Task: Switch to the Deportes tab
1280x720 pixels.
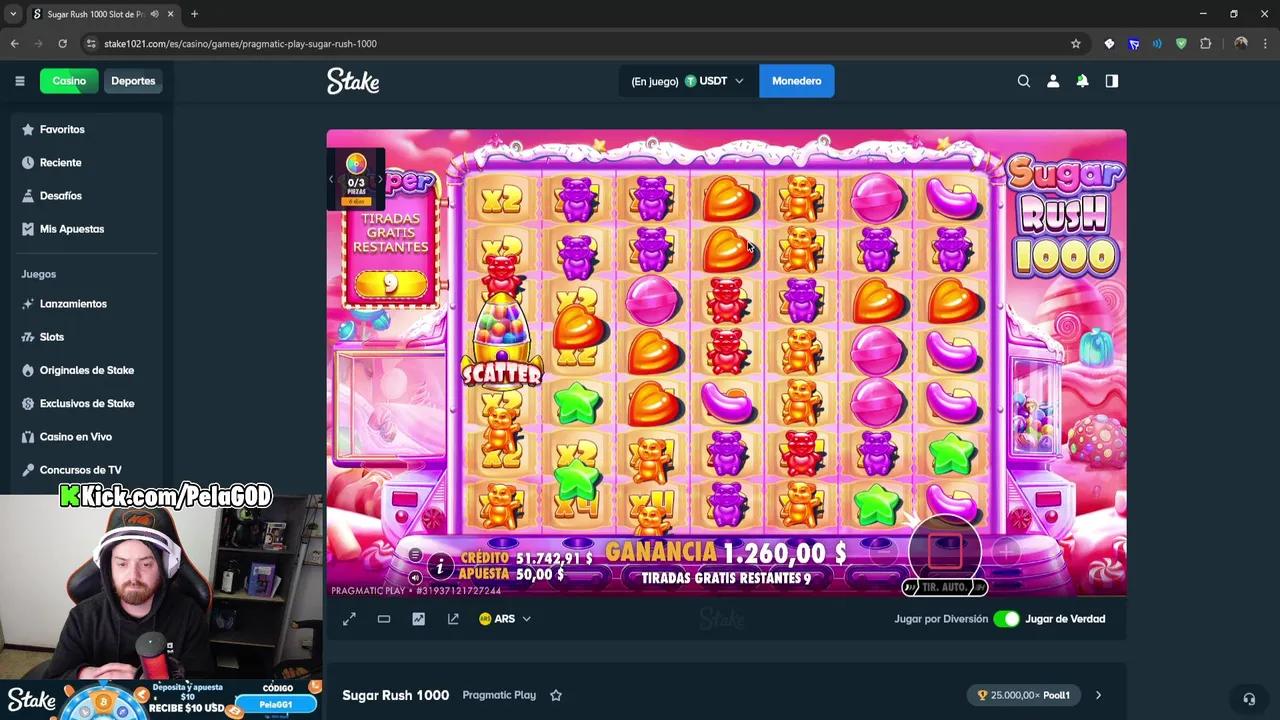Action: point(133,81)
